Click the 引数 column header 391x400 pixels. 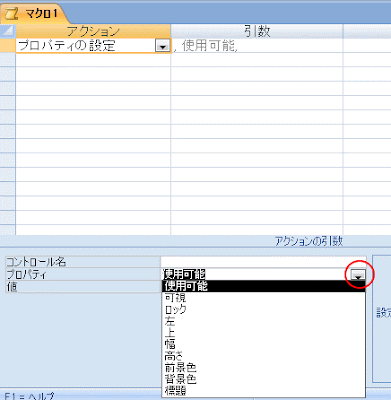[257, 31]
